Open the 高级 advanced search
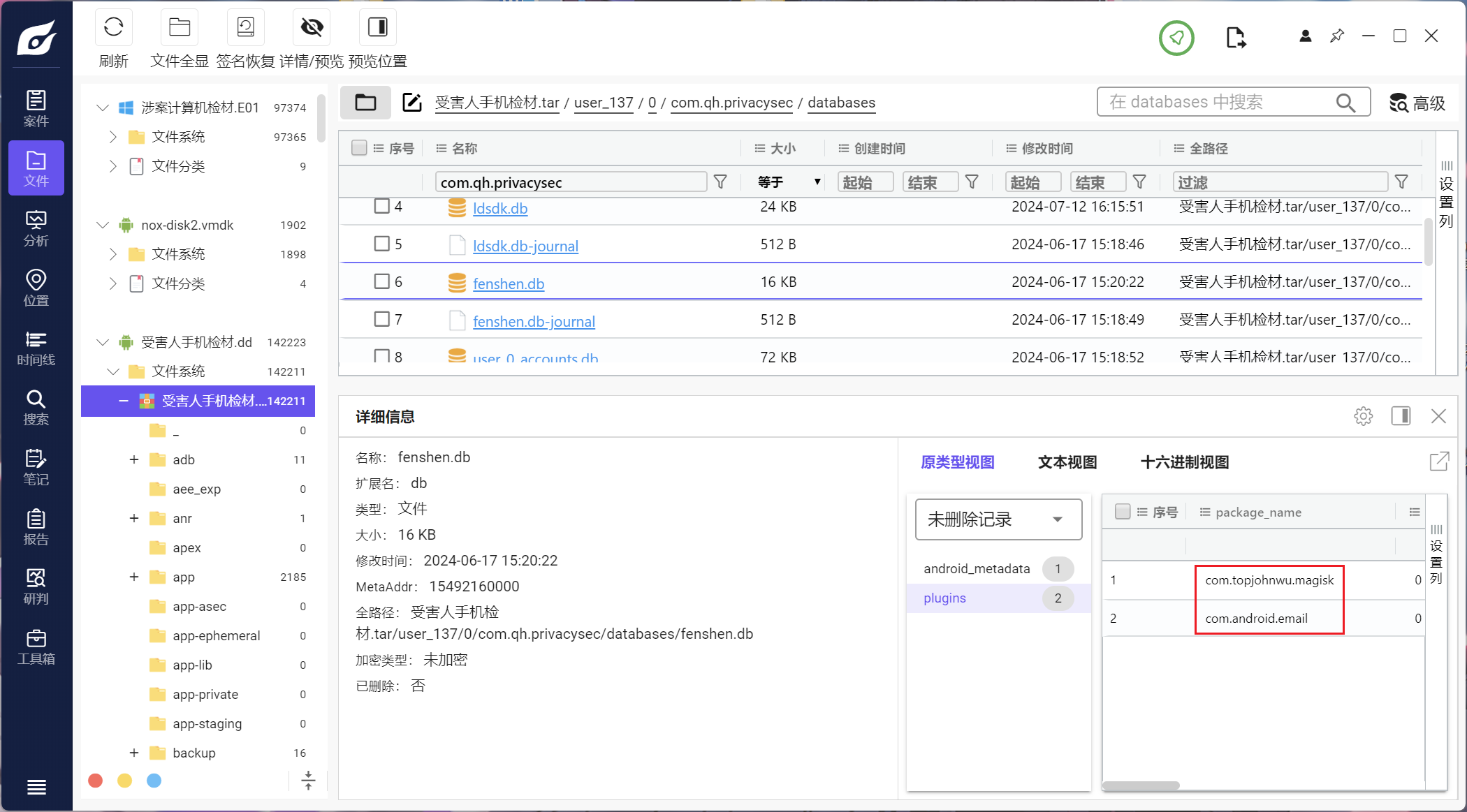 (x=1417, y=103)
